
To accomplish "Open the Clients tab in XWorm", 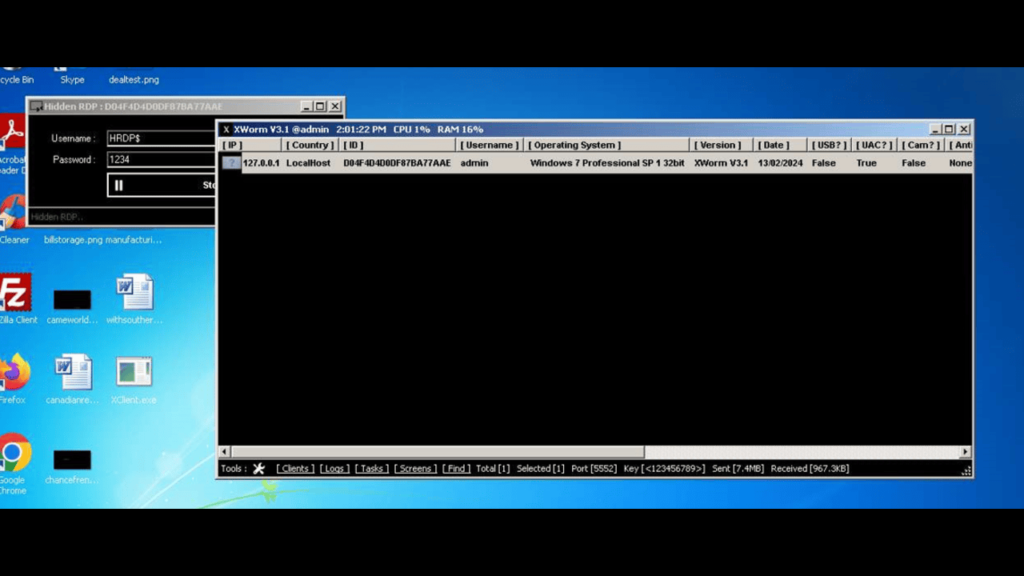I will pyautogui.click(x=295, y=468).
